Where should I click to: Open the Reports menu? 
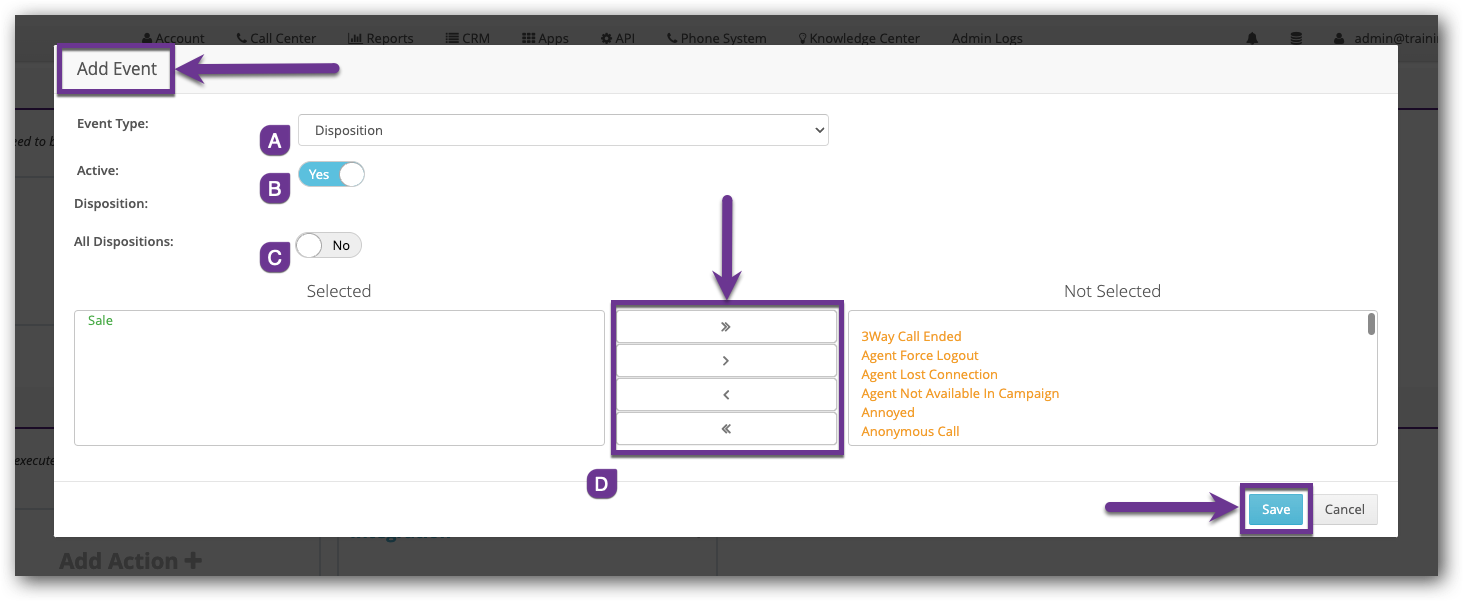point(381,38)
